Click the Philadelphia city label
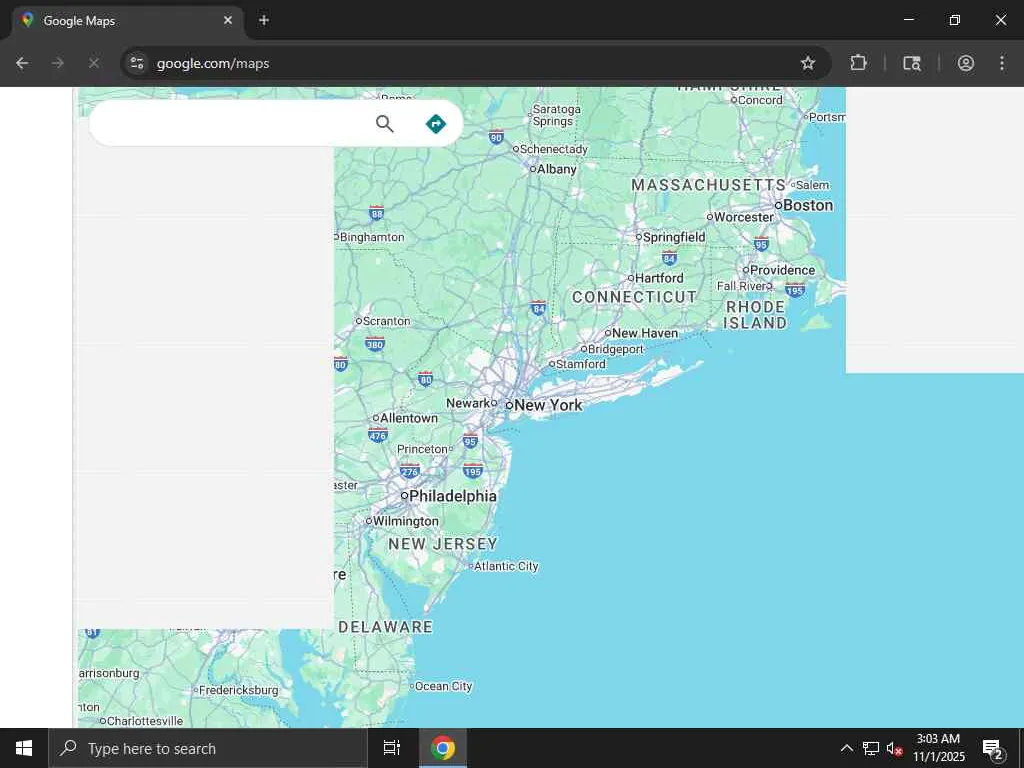1024x768 pixels. [x=453, y=496]
